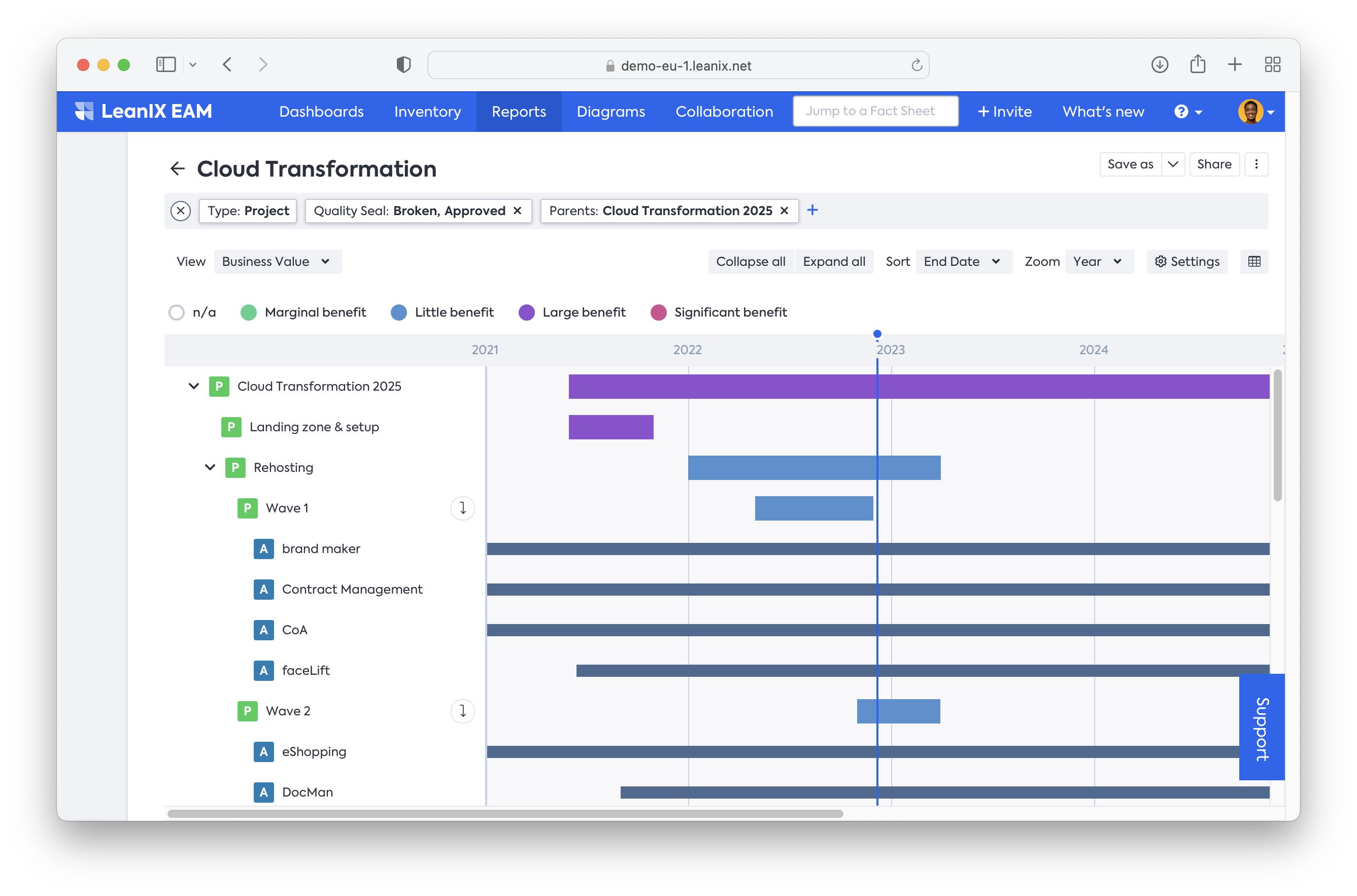Viewport: 1357px width, 896px height.
Task: Clear all filters with the circled X
Action: tap(181, 211)
